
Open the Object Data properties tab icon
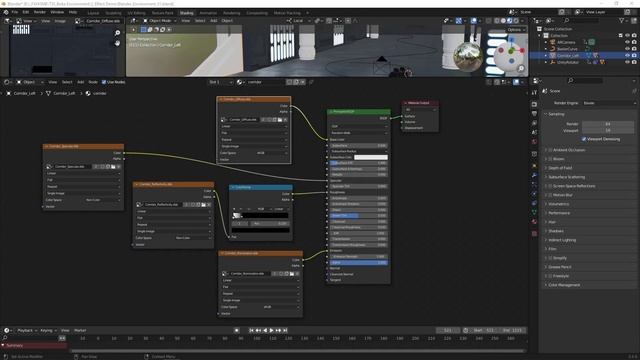click(x=534, y=212)
